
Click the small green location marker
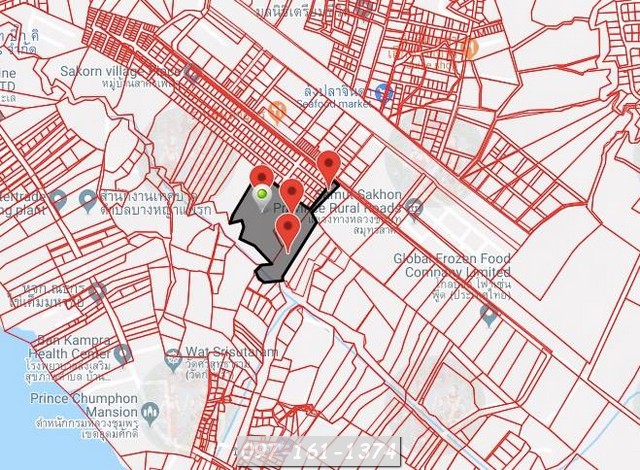click(x=262, y=194)
